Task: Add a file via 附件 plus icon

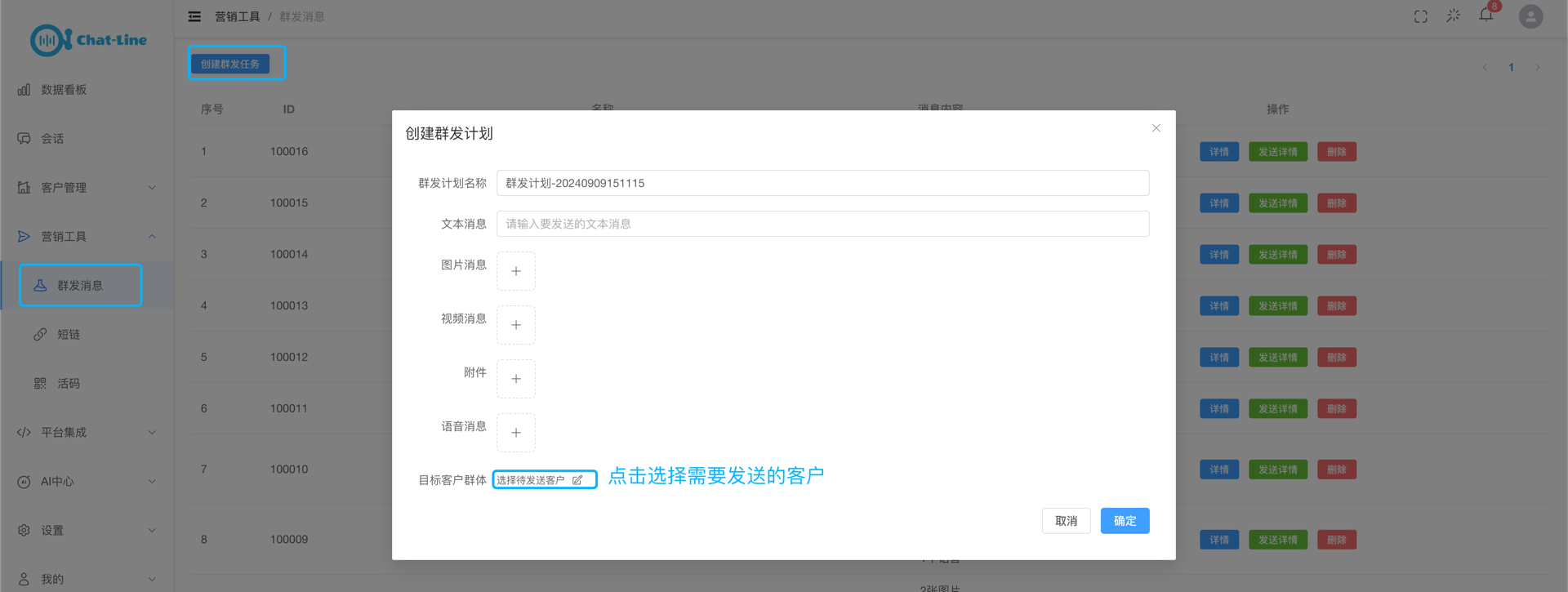Action: (516, 379)
